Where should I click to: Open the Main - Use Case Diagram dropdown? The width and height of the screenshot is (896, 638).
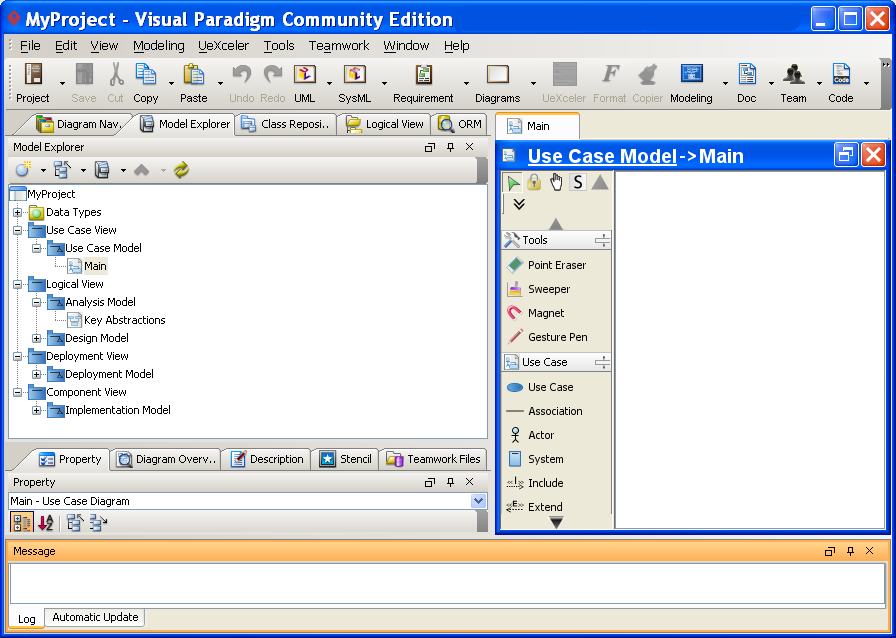478,501
